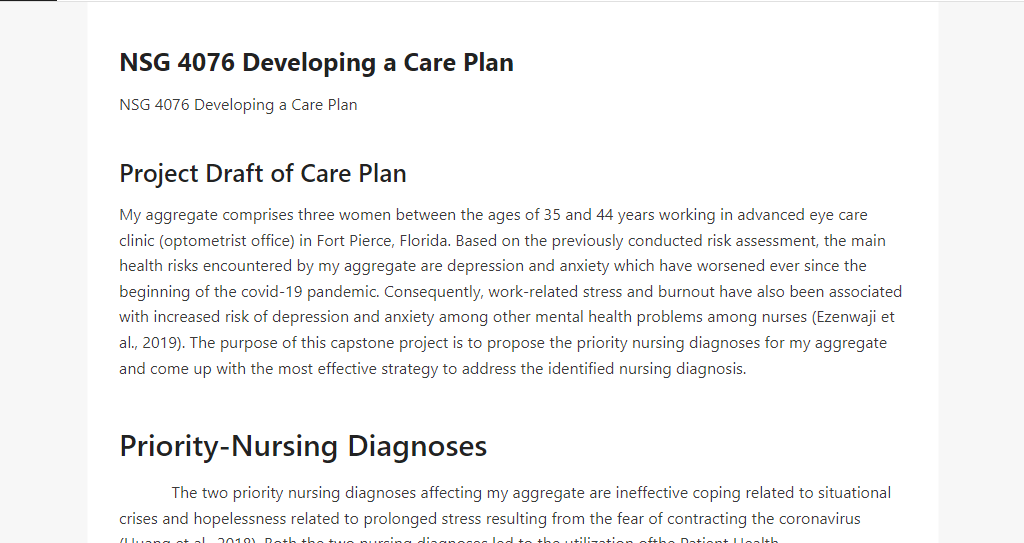Select the Project Draft of Care Plan heading
Viewport: 1024px width, 543px height.
click(x=263, y=174)
